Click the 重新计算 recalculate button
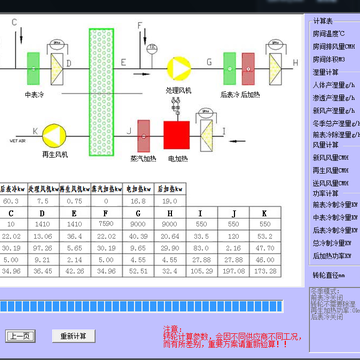The height and width of the screenshot is (360, 360). (74, 336)
